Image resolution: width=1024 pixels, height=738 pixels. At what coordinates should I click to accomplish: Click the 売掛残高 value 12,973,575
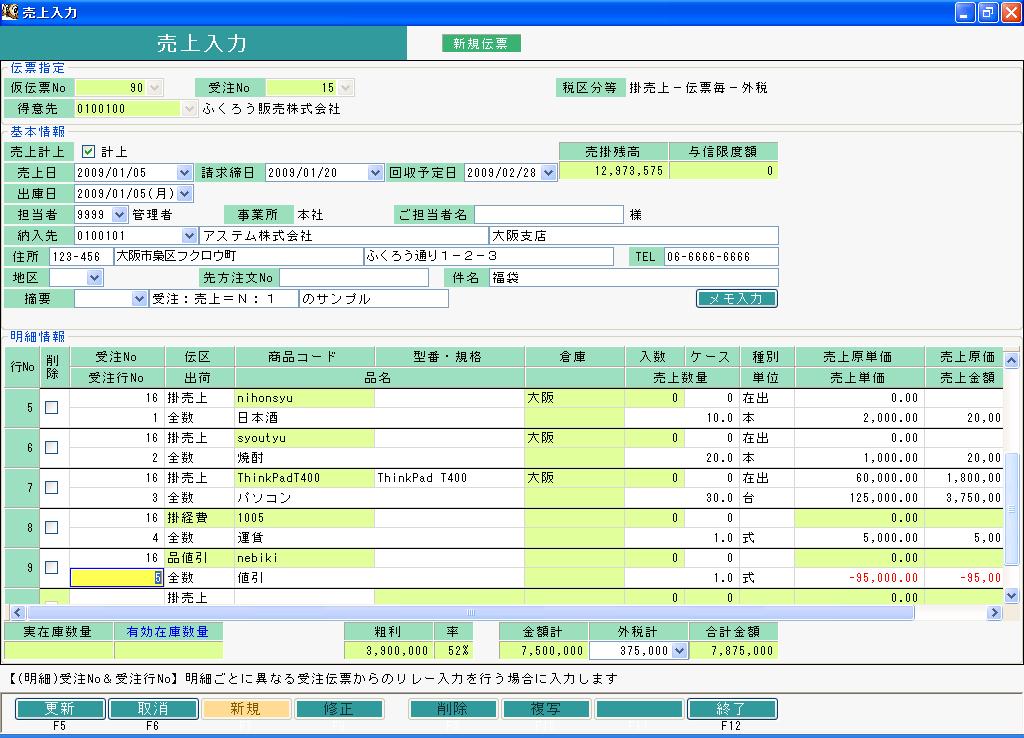[614, 170]
